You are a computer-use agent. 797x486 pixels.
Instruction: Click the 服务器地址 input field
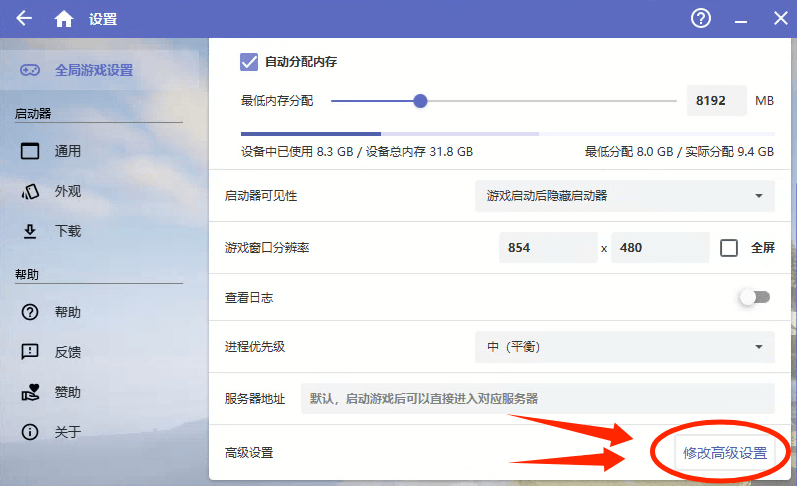(x=538, y=399)
